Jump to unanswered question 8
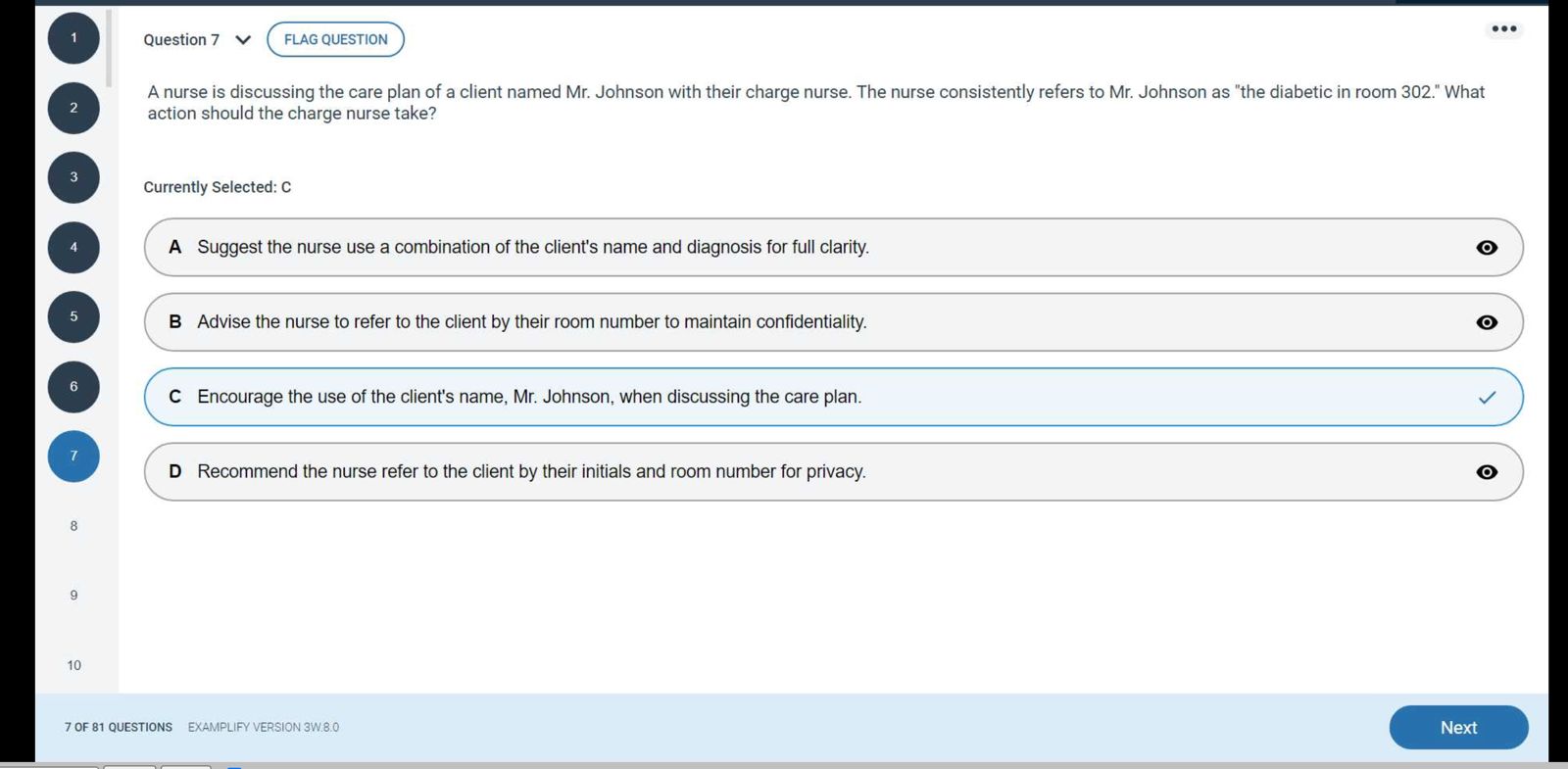This screenshot has height=769, width=1568. pos(73,526)
